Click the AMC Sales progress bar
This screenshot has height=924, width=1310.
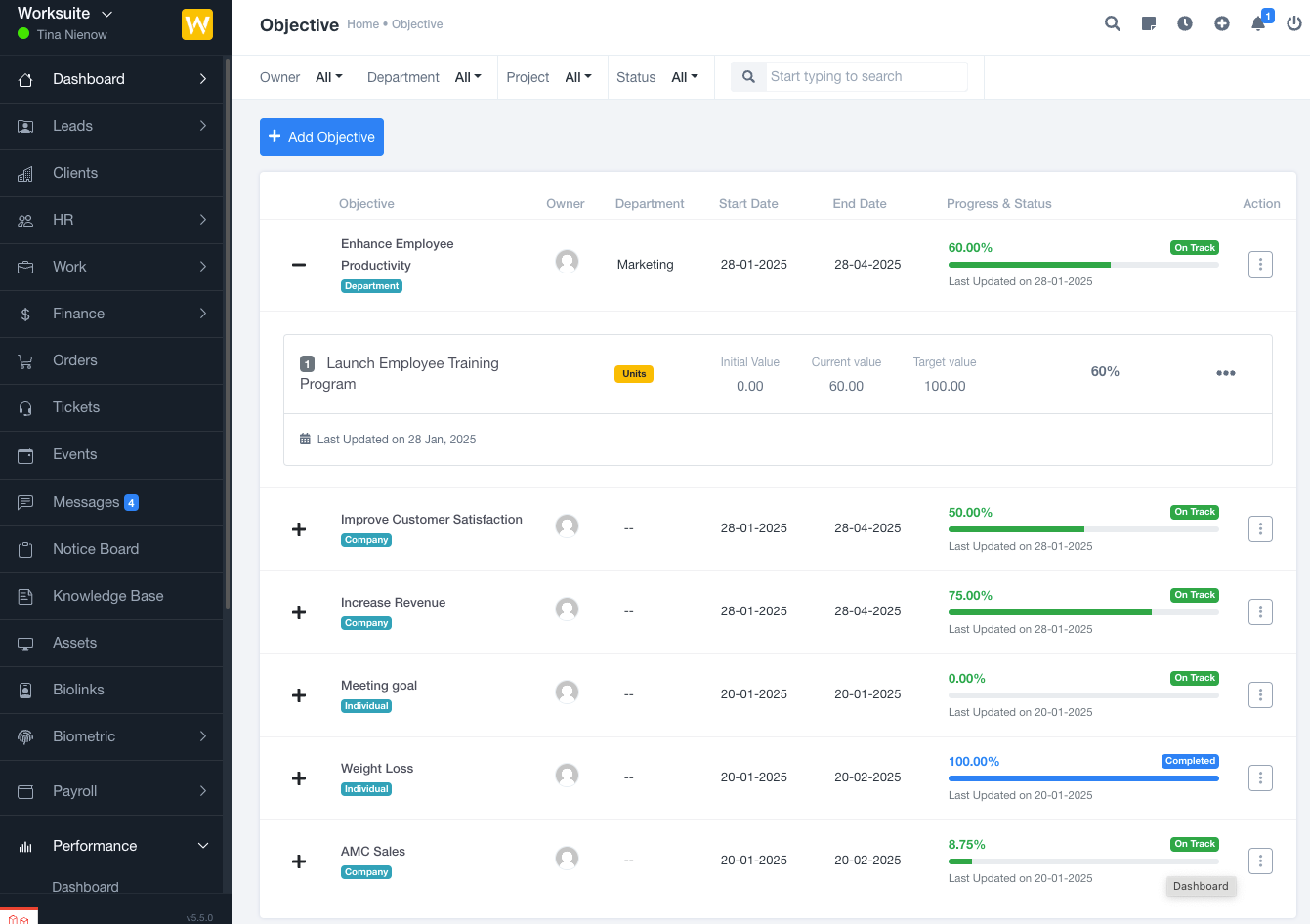pos(1082,861)
